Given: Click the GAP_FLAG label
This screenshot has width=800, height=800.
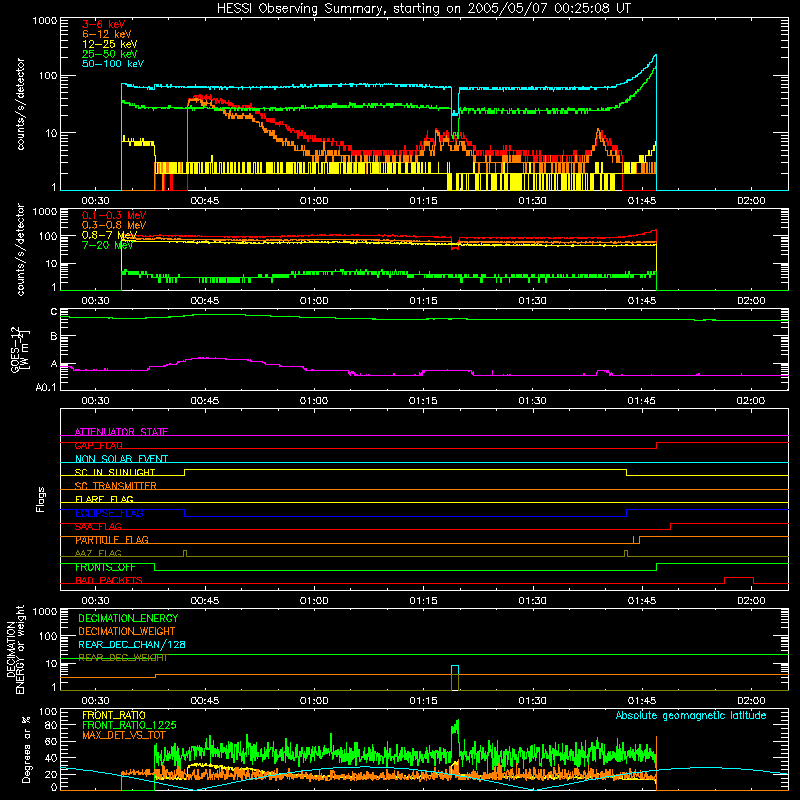Looking at the screenshot, I should tap(98, 445).
